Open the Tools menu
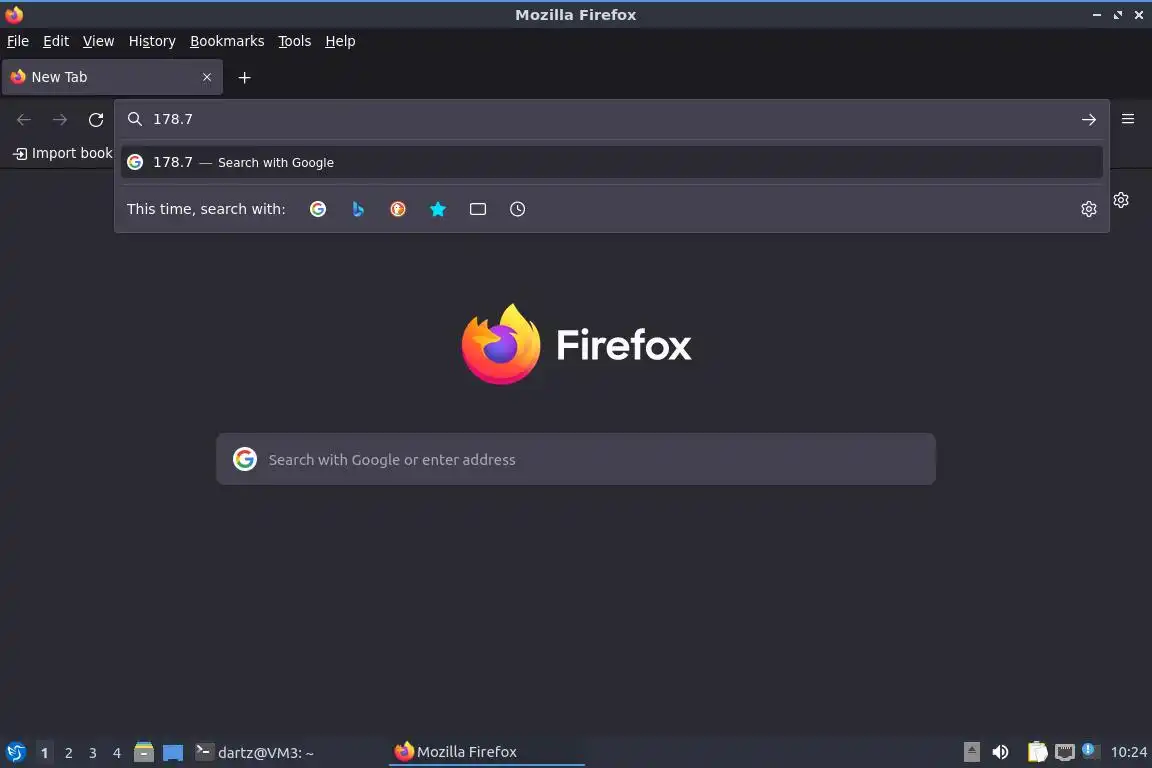 [295, 41]
